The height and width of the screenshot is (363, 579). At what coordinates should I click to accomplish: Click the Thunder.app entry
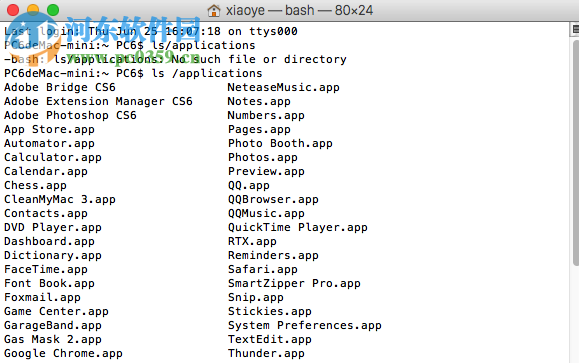266,353
